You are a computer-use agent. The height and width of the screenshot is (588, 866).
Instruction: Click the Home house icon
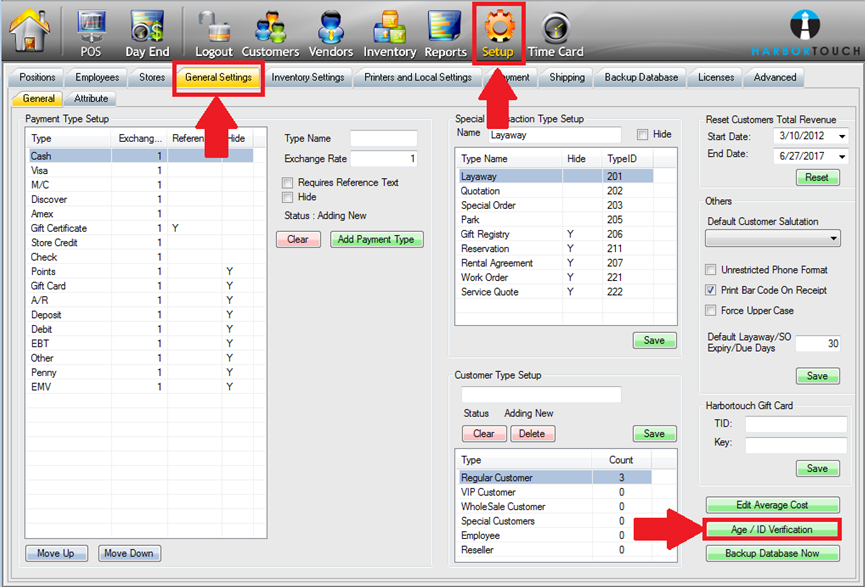pyautogui.click(x=29, y=32)
